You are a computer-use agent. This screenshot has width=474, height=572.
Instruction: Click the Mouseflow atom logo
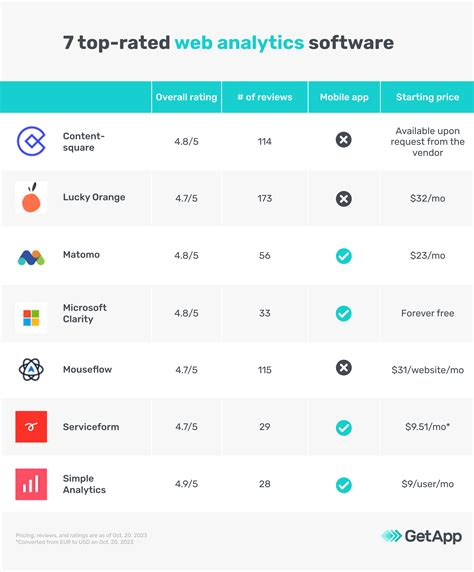pyautogui.click(x=31, y=370)
